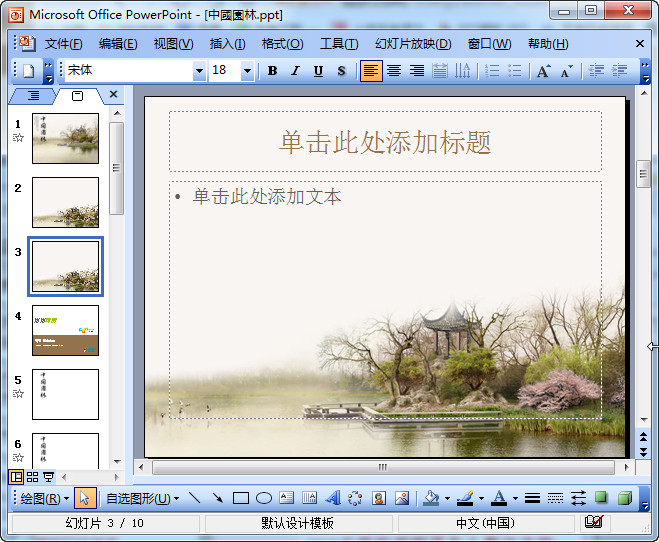Screen dimensions: 659x542
Task: Click the increase font size icon
Action: pyautogui.click(x=543, y=71)
